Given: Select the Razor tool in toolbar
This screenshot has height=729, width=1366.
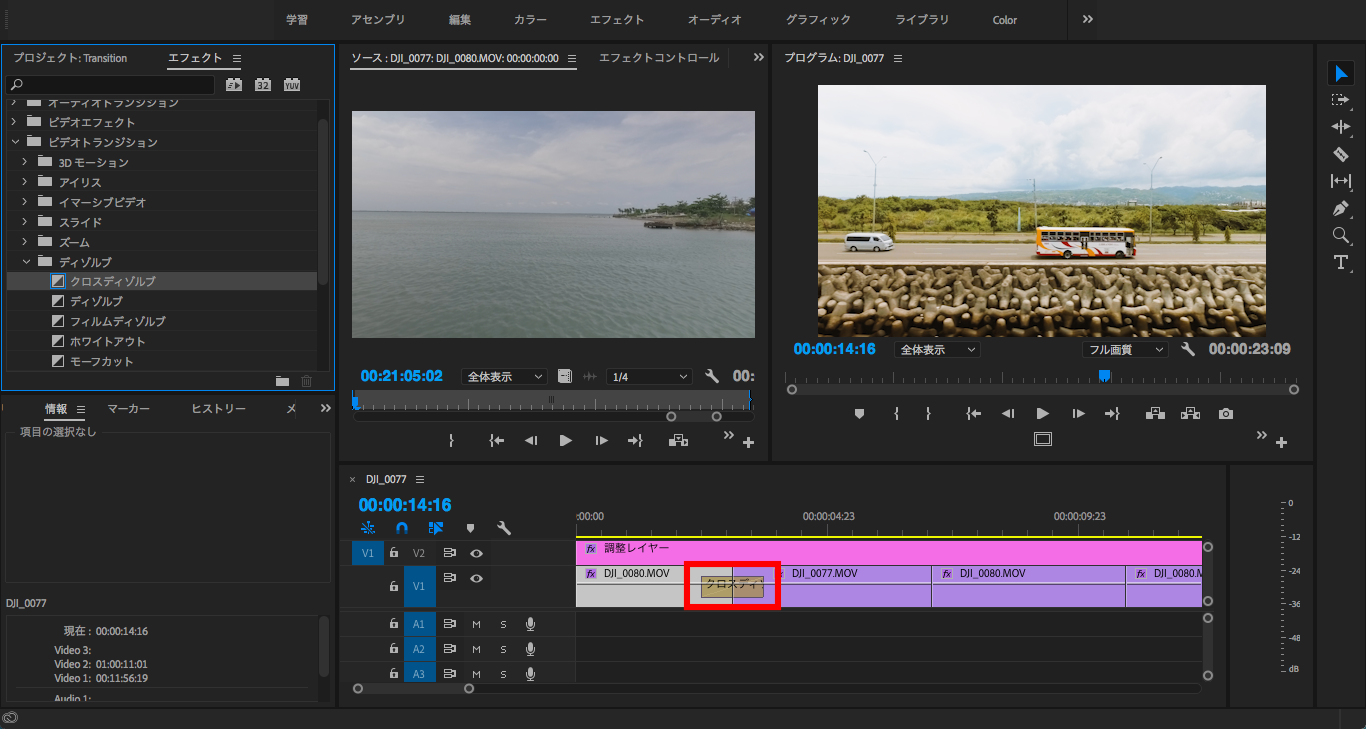Looking at the screenshot, I should [1340, 154].
